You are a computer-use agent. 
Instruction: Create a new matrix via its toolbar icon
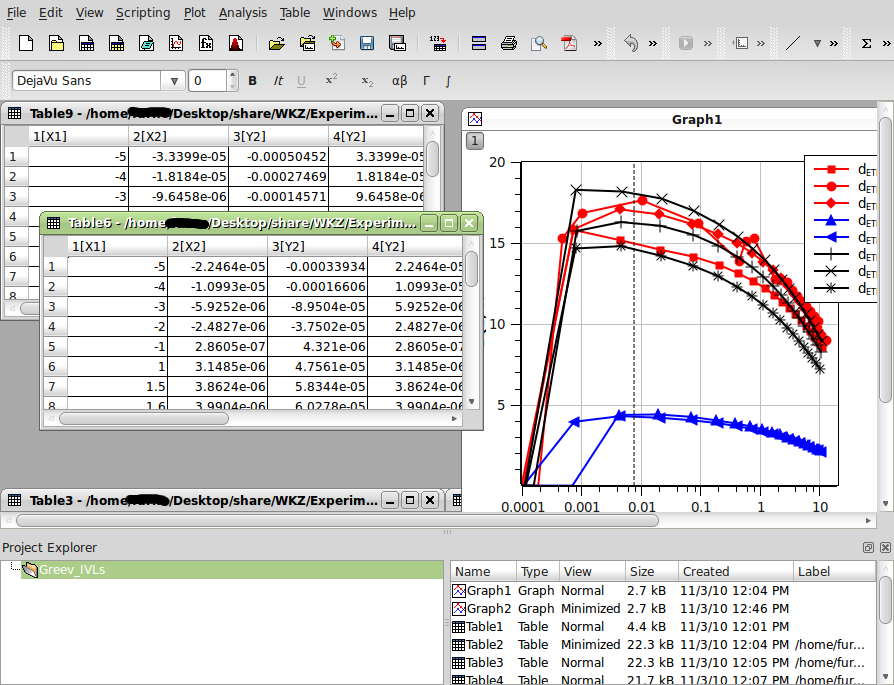coord(114,43)
